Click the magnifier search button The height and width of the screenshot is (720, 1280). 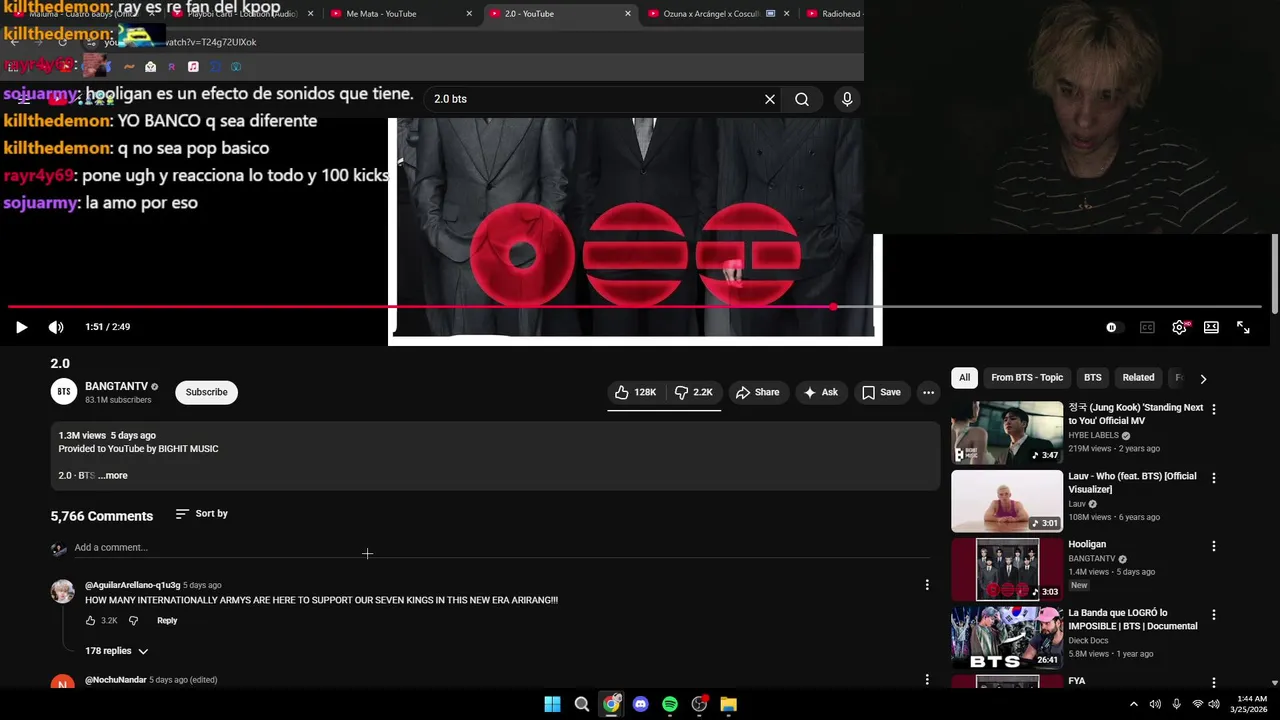click(x=802, y=99)
